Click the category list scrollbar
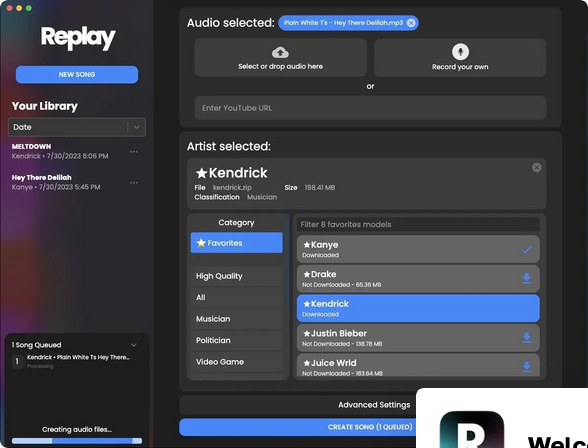This screenshot has height=448, width=588. click(288, 262)
